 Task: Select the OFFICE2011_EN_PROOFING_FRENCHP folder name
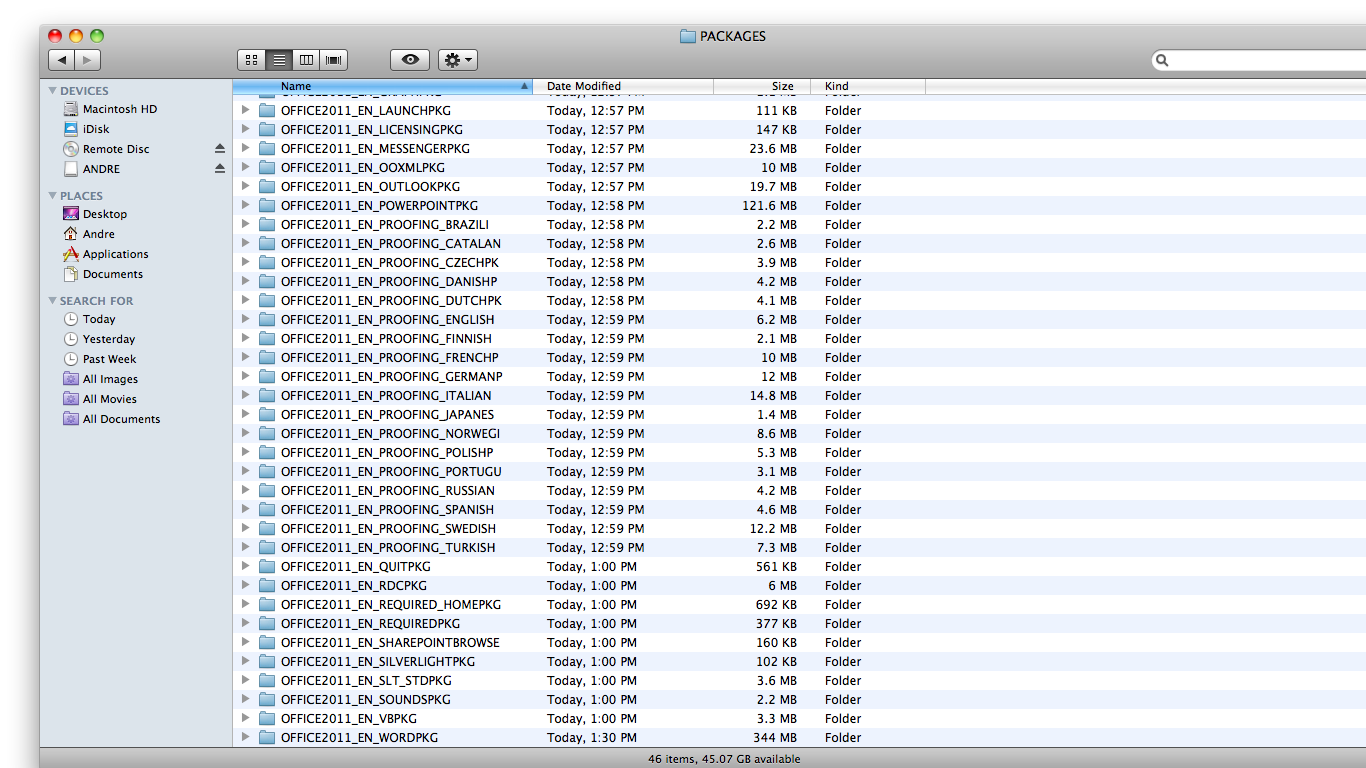coord(389,357)
